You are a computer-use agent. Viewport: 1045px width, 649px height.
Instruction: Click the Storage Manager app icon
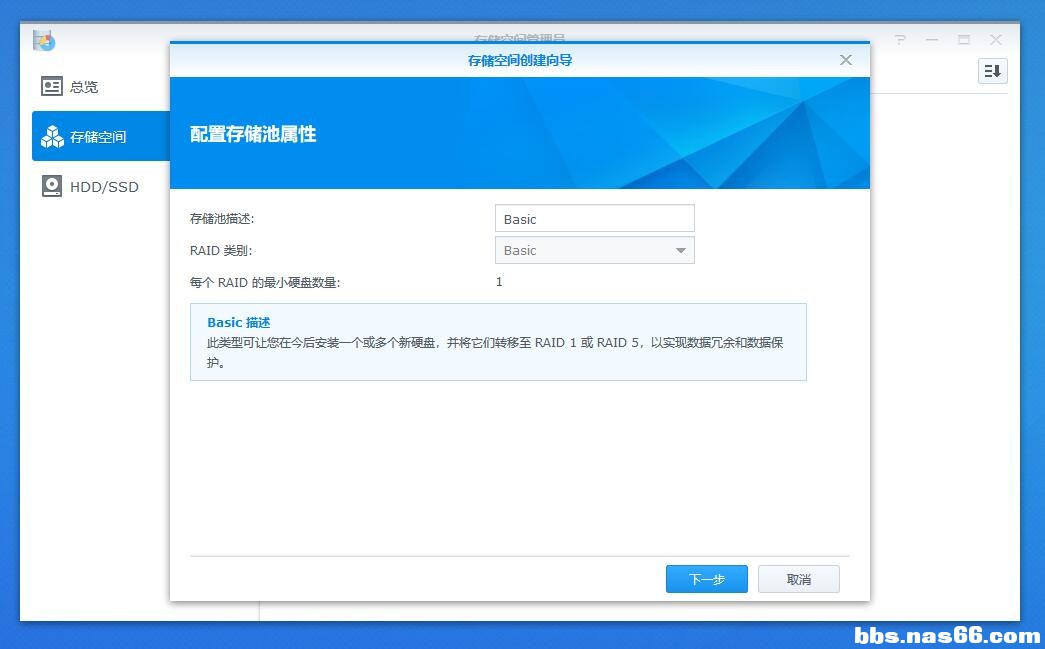click(x=44, y=41)
